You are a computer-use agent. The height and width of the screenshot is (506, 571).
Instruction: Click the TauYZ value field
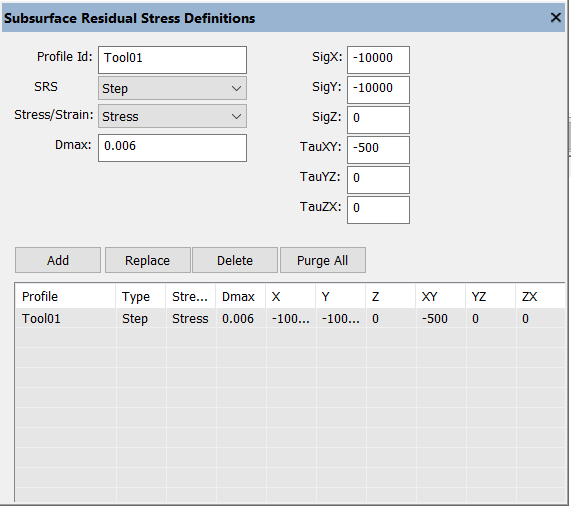coord(378,180)
